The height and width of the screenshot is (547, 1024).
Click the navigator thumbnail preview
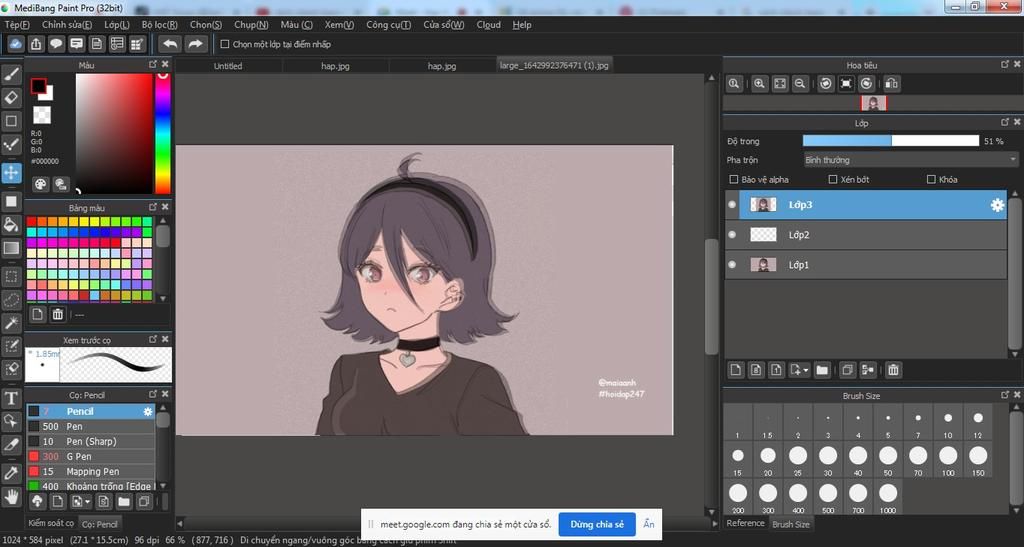click(873, 103)
